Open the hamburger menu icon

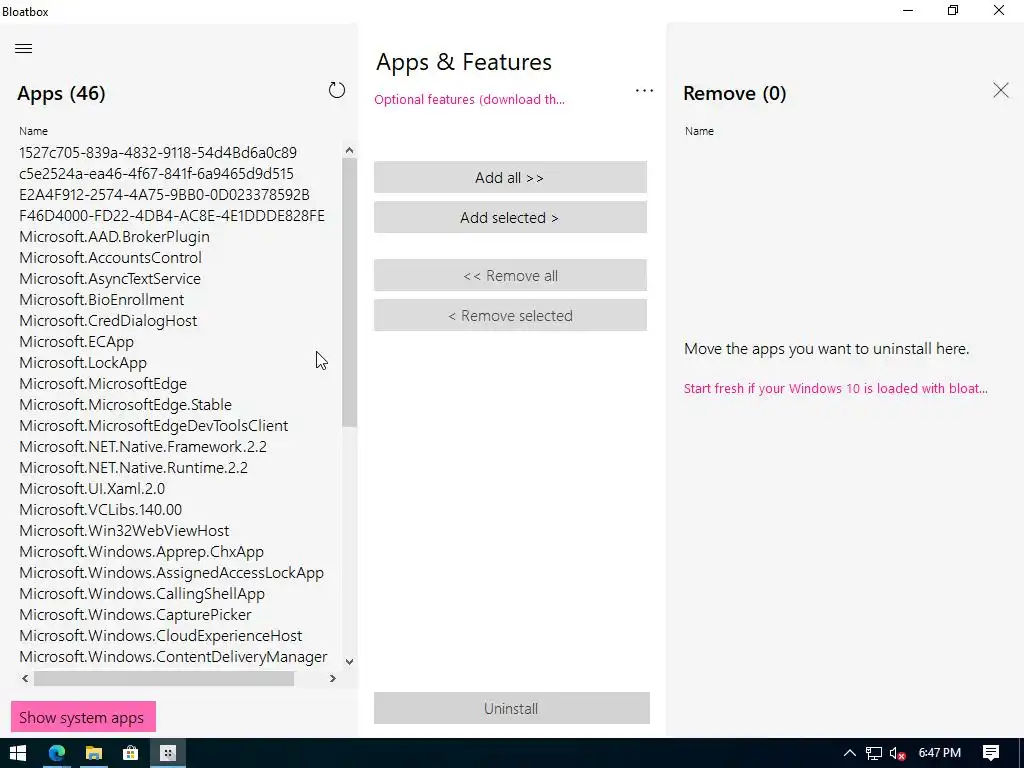(x=24, y=48)
